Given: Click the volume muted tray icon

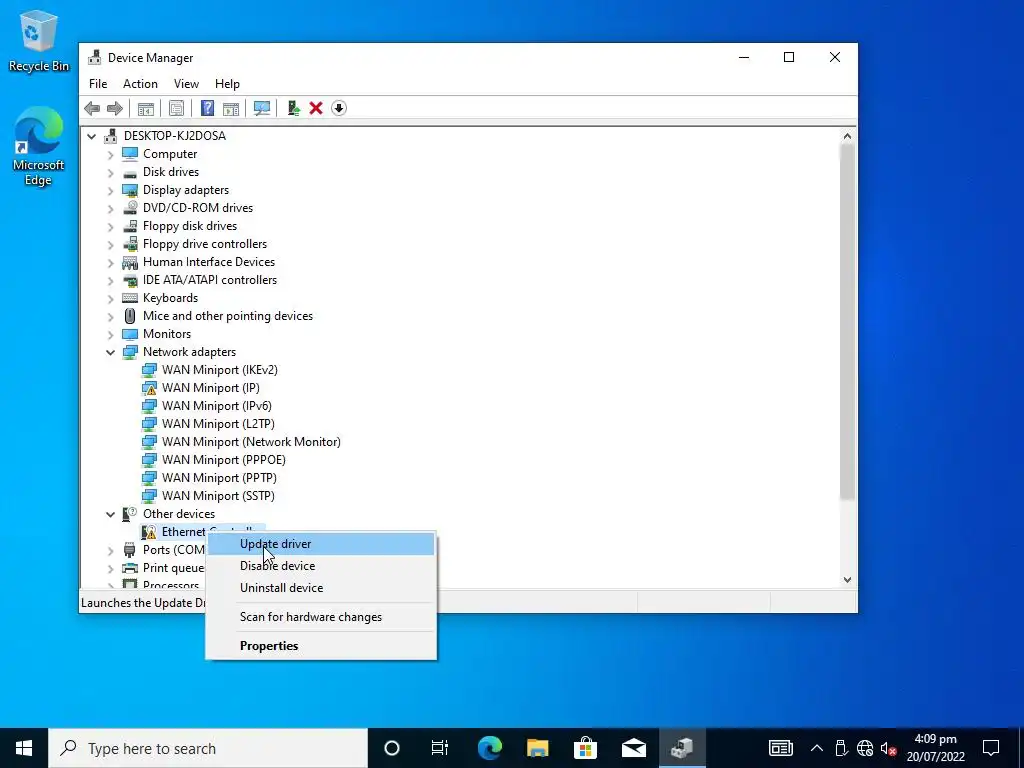Looking at the screenshot, I should (888, 748).
